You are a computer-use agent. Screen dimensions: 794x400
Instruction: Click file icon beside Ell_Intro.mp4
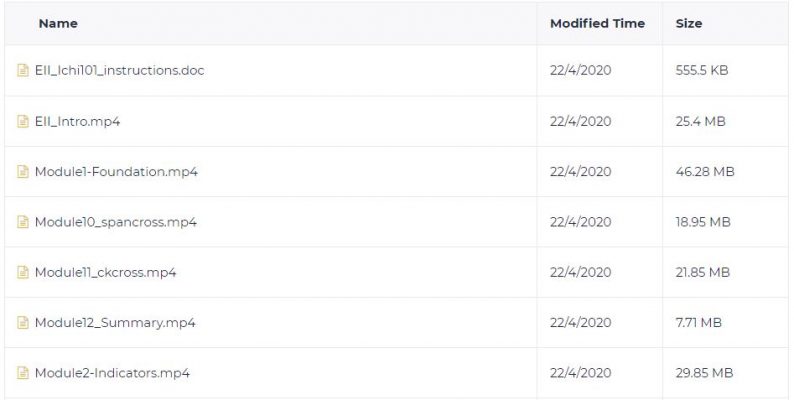click(23, 122)
